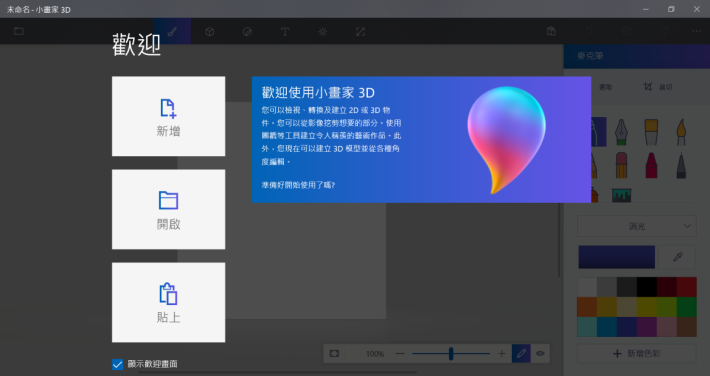Pick the white color swatch

(587, 287)
